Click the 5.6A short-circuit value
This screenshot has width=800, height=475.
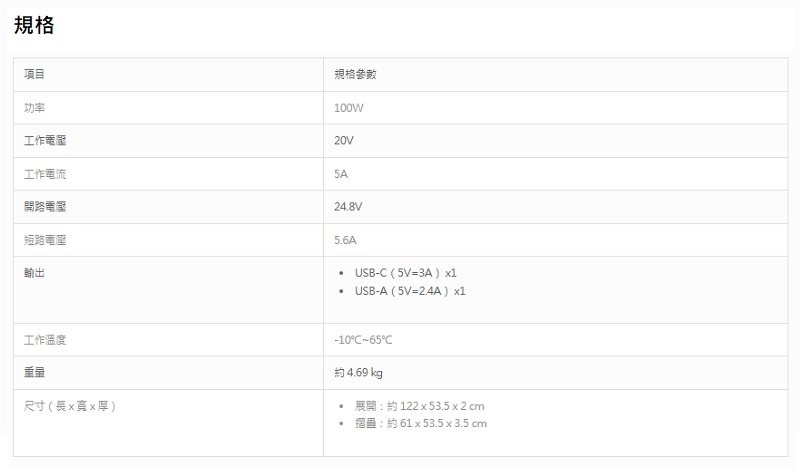[x=346, y=240]
